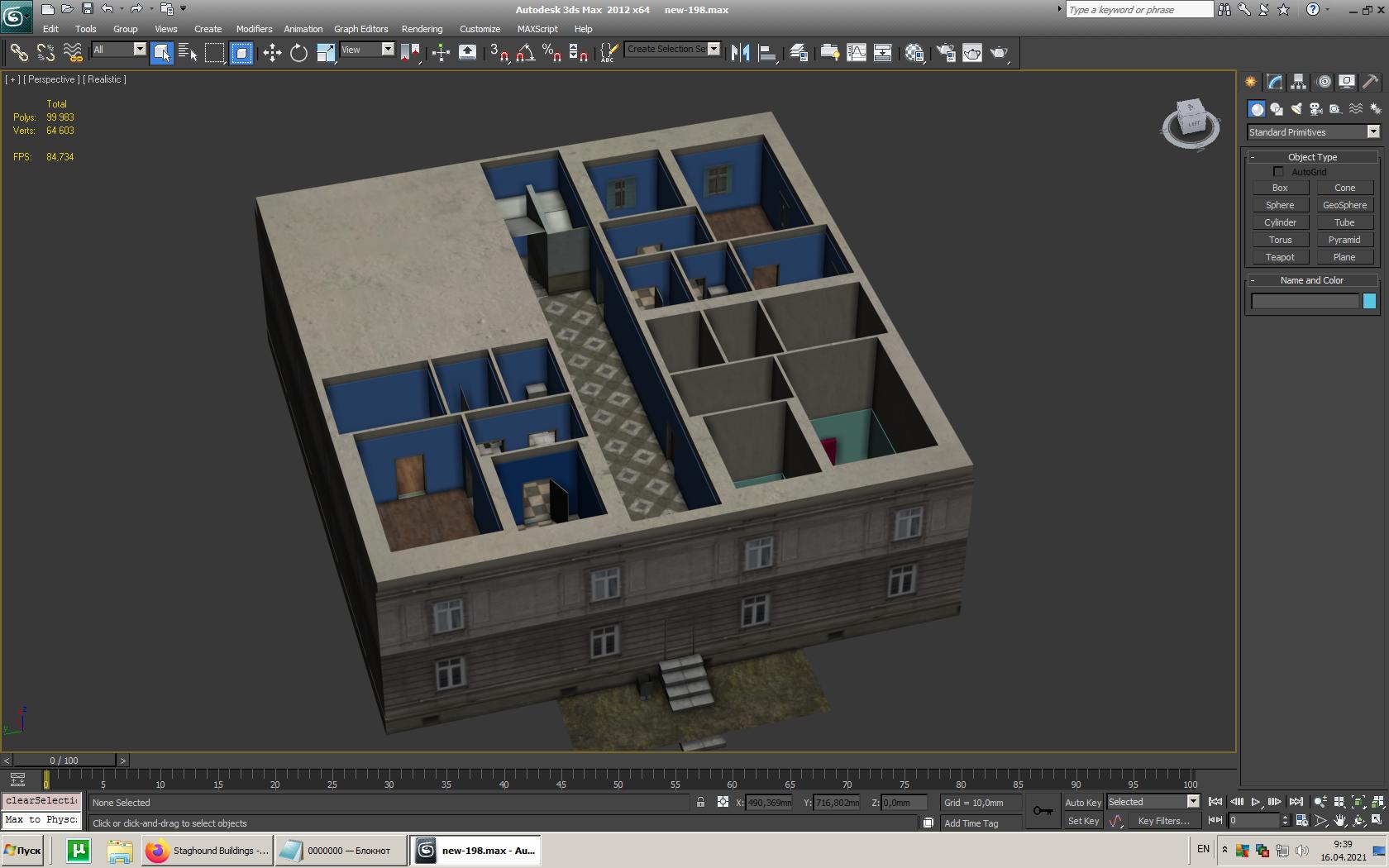Image resolution: width=1389 pixels, height=868 pixels.
Task: Click Select and Manipulate icon
Action: pyautogui.click(x=441, y=53)
